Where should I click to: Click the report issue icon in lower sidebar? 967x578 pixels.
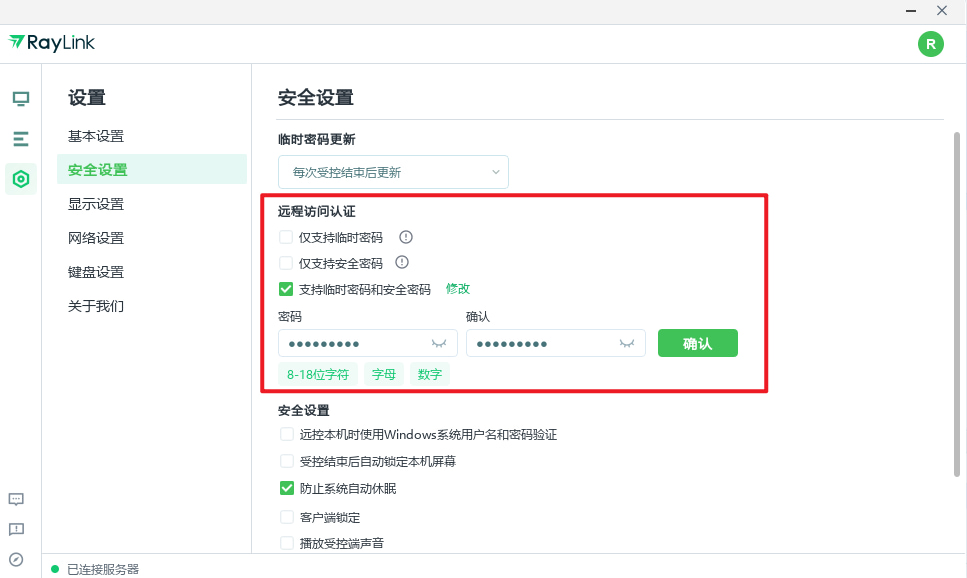pyautogui.click(x=16, y=529)
